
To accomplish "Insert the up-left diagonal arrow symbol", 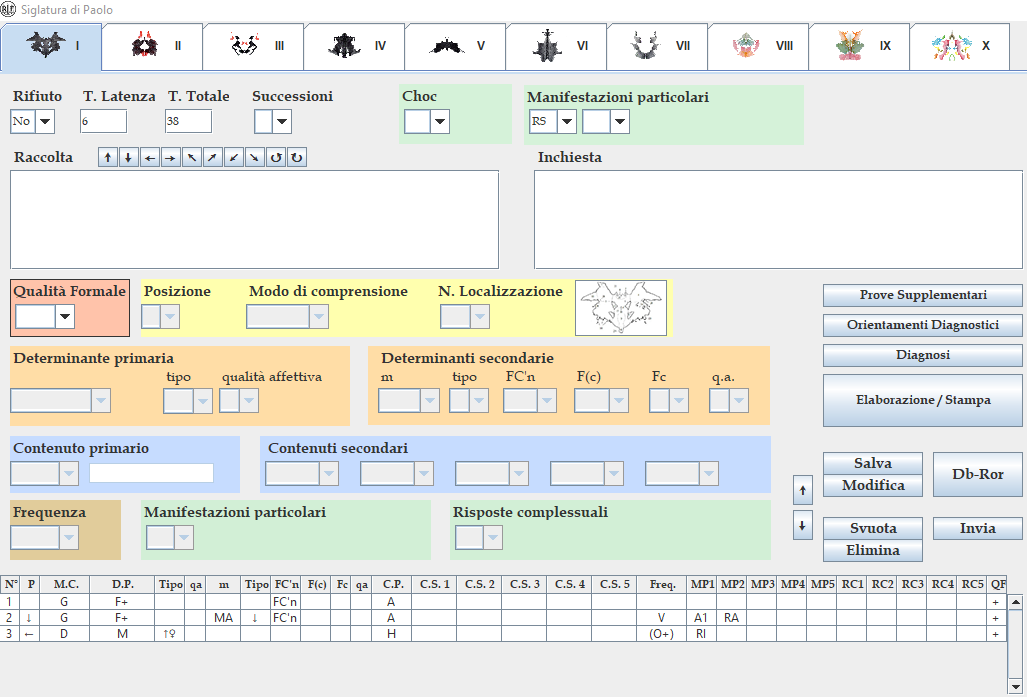I will click(192, 157).
